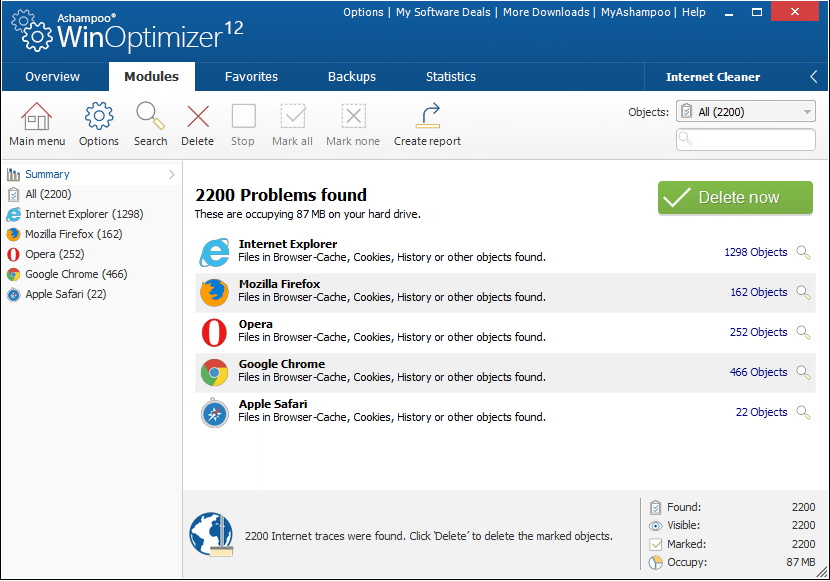Expand the Summary chevron in sidebar
Screen dimensions: 830x581
(x=172, y=175)
